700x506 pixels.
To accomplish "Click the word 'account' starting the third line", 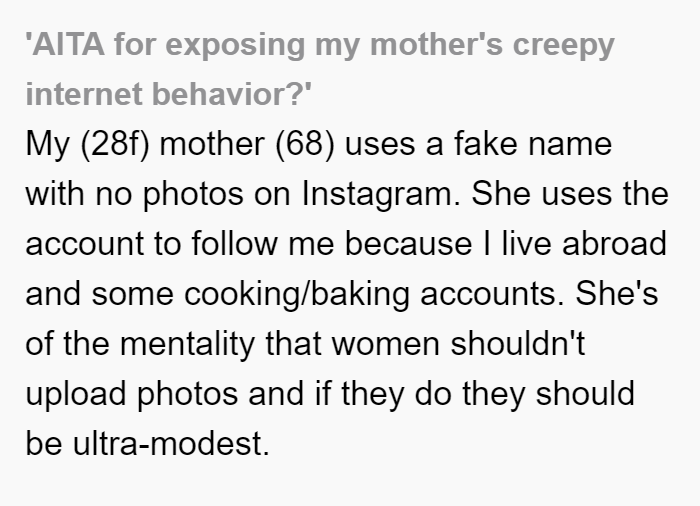I will point(85,244).
